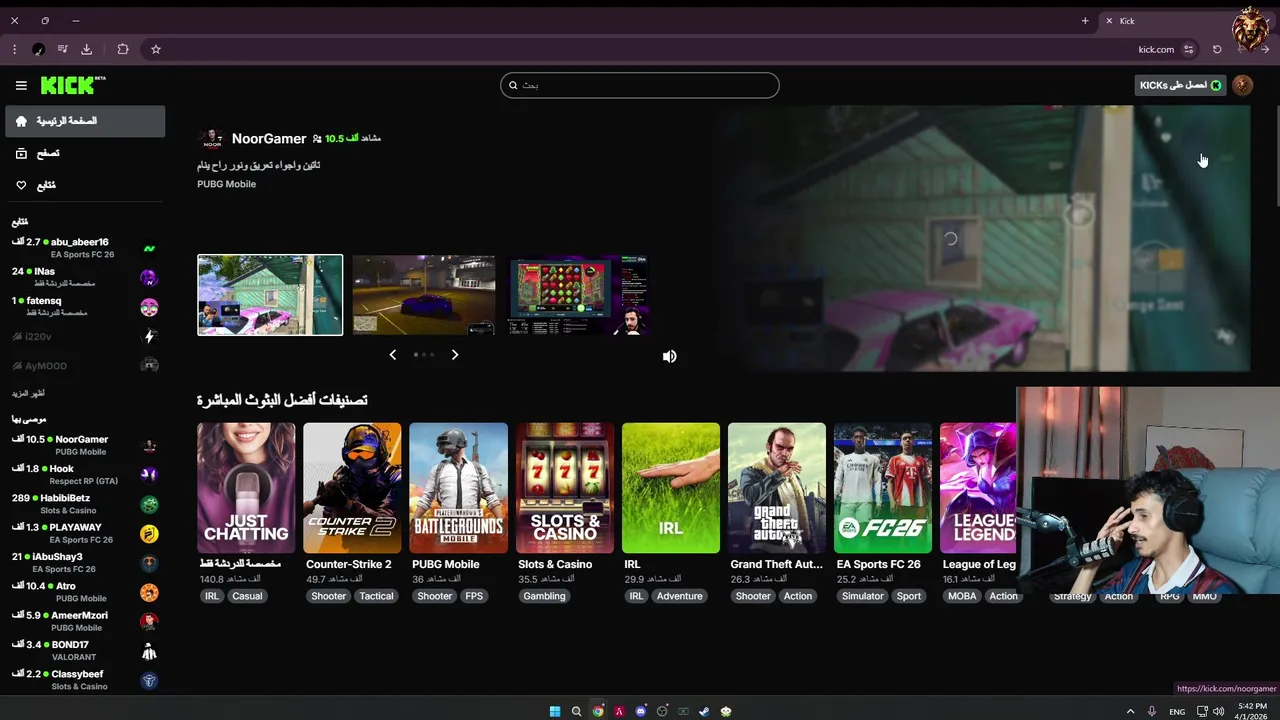Click the احصل على KICKs button
1280x720 pixels.
coord(1180,85)
